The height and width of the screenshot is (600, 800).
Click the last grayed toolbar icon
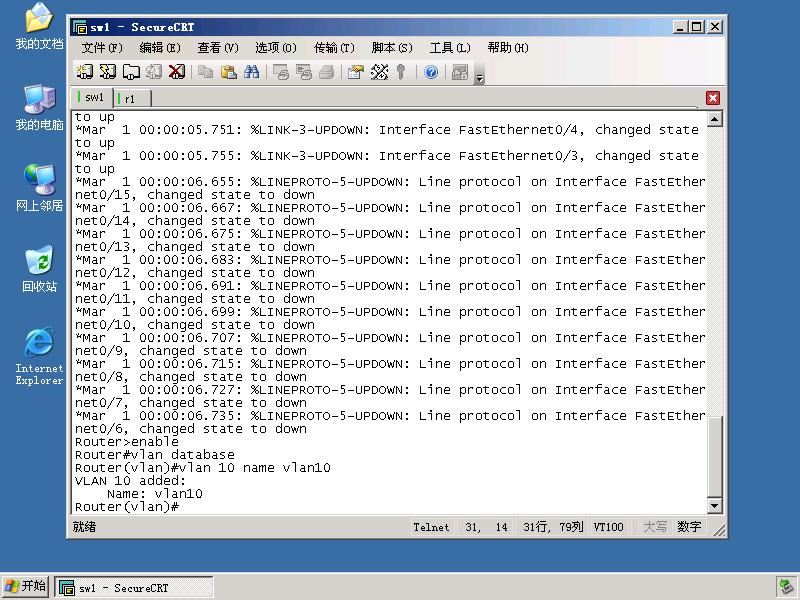(x=460, y=72)
